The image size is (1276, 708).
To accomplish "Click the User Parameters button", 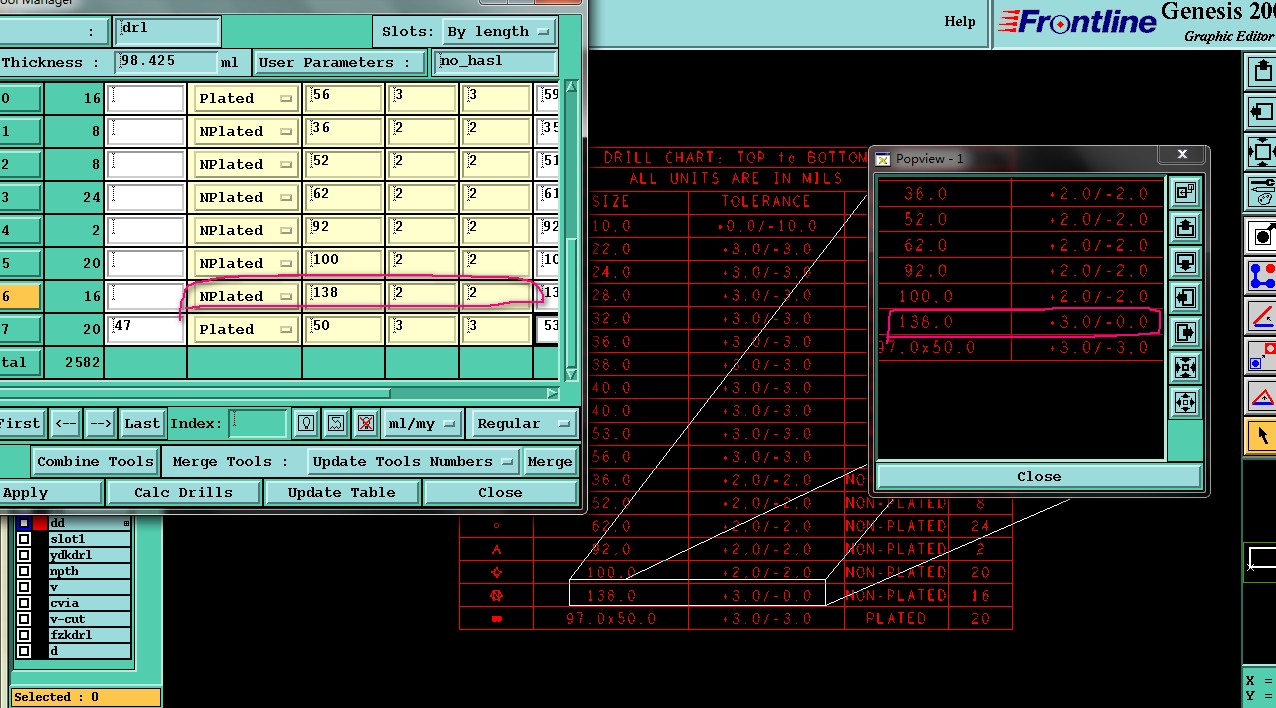I will pos(340,62).
